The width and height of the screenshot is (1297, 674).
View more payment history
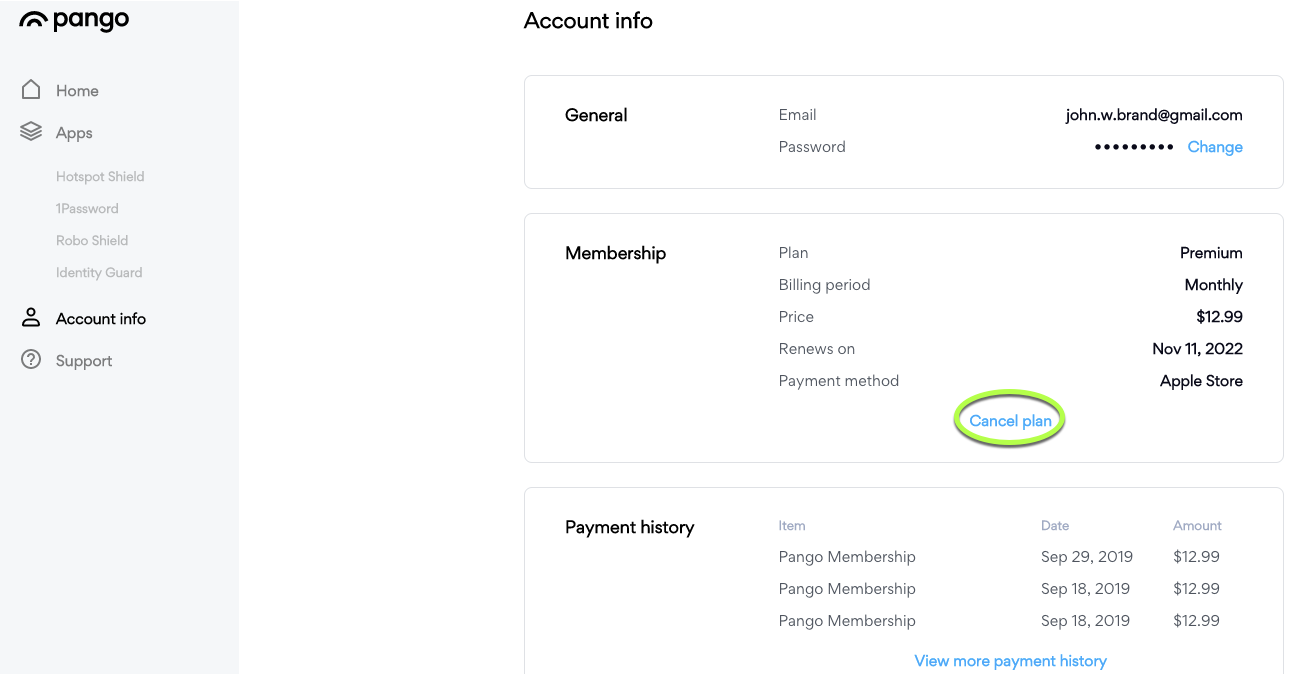[x=1010, y=661]
